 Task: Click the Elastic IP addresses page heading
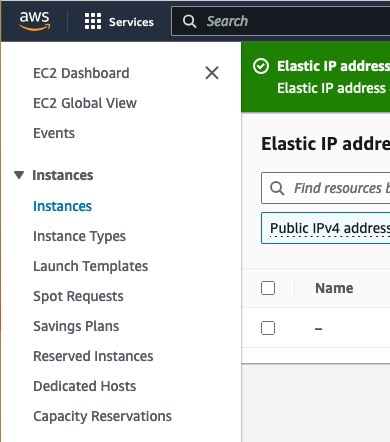[x=326, y=144]
